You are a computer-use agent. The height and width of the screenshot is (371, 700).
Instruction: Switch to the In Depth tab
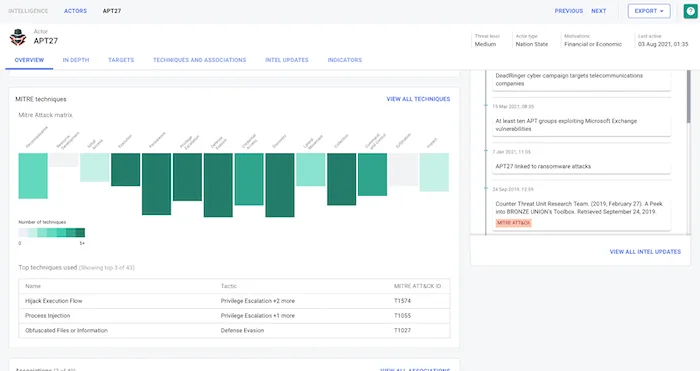pyautogui.click(x=76, y=60)
